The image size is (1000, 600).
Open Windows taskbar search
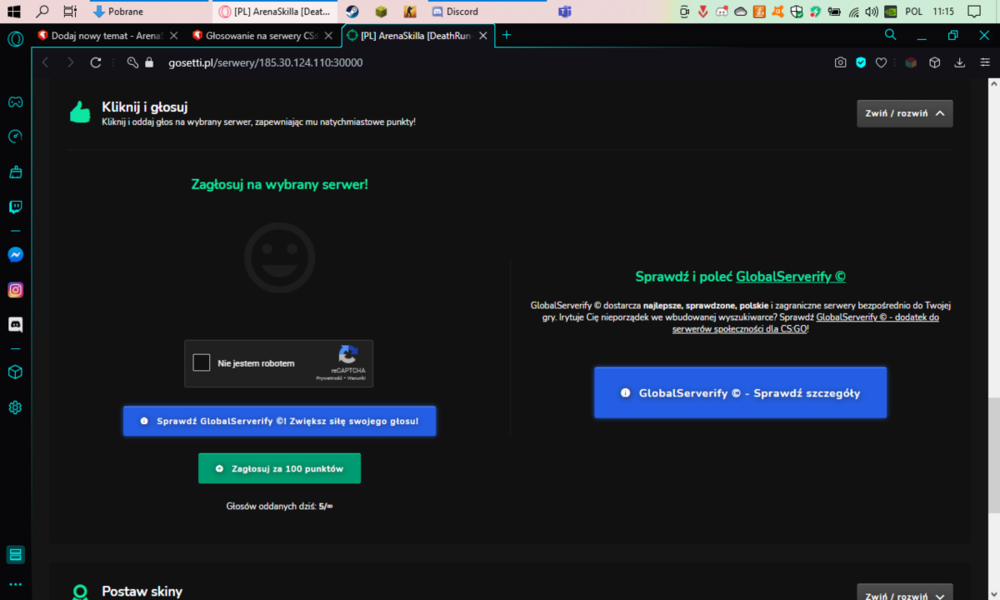click(42, 11)
